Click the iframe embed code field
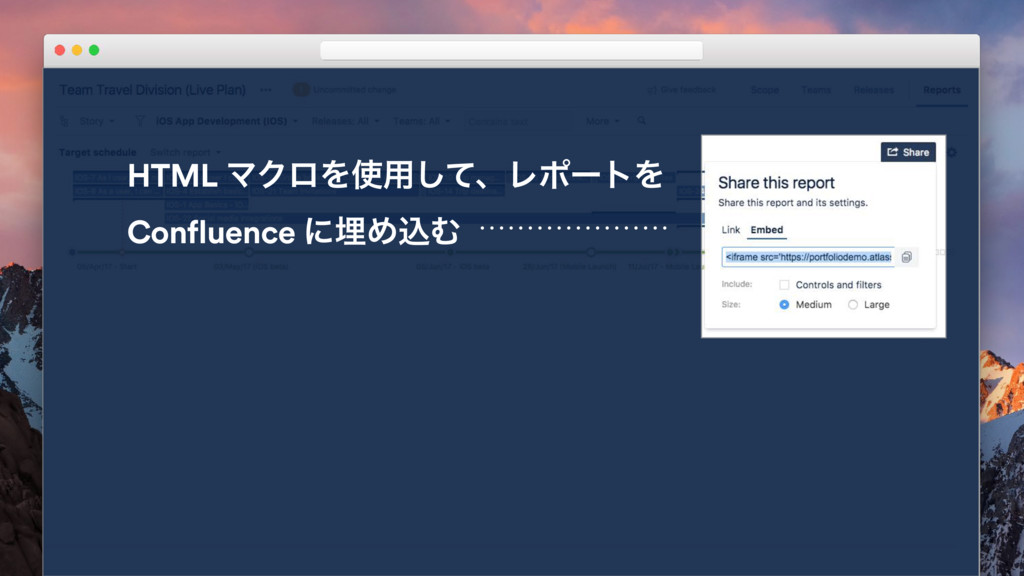 coord(808,257)
